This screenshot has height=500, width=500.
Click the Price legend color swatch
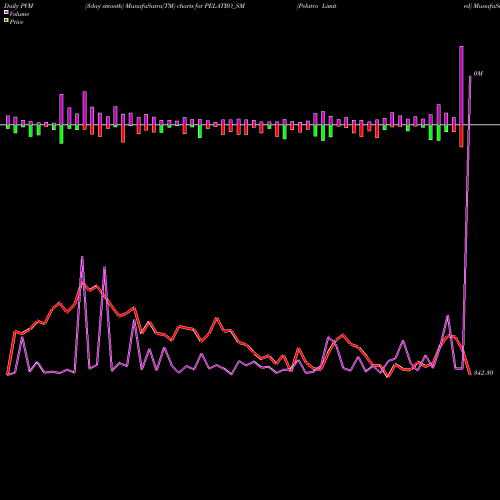click(x=6, y=21)
